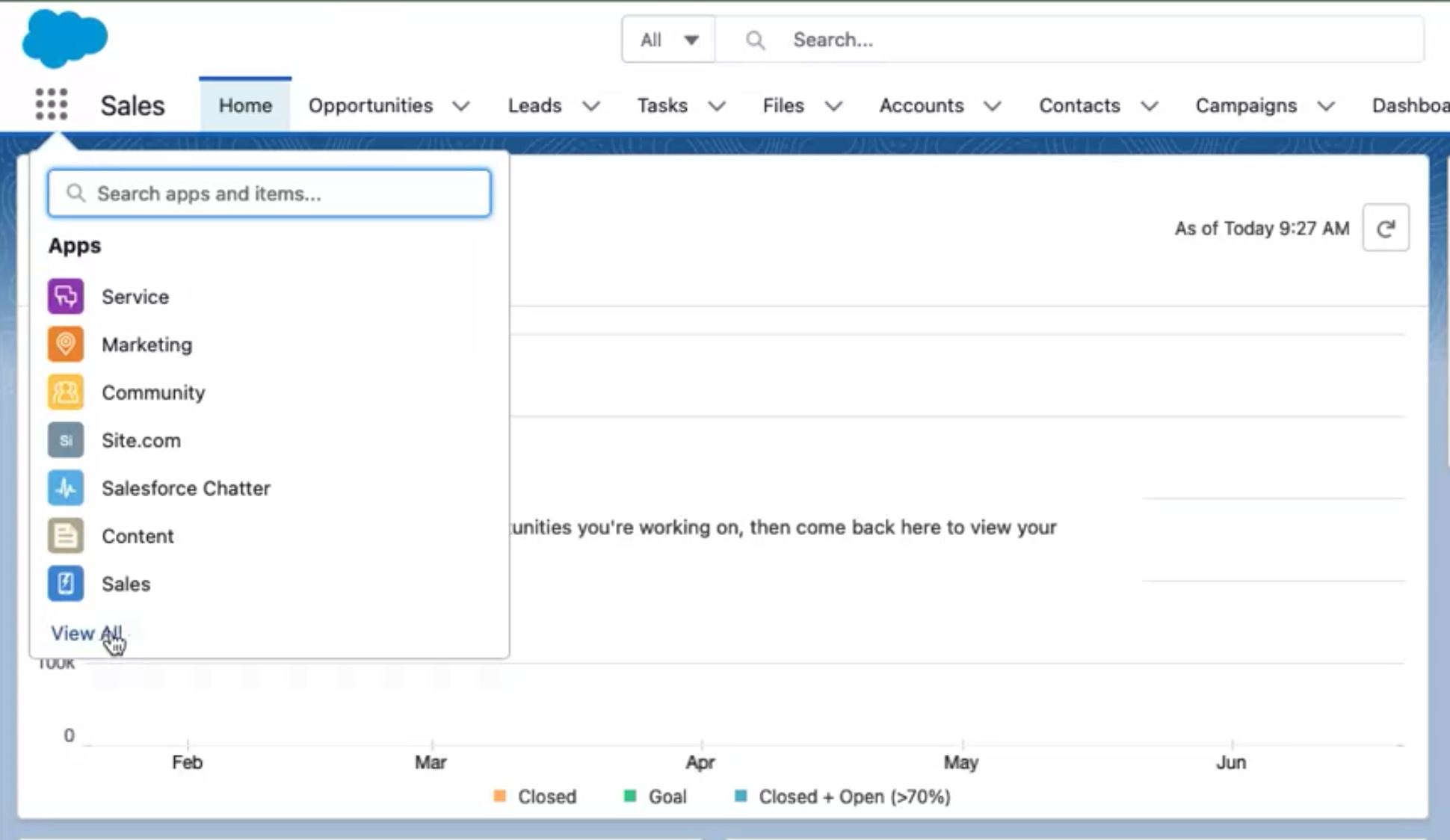Open the Leads tab
Viewport: 1450px width, 840px height.
point(534,105)
